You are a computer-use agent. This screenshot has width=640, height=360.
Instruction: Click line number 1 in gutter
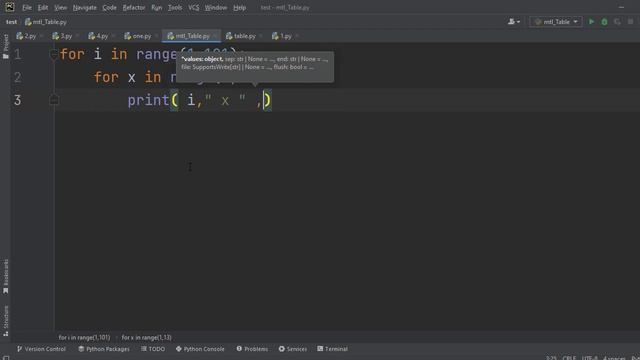(18, 54)
